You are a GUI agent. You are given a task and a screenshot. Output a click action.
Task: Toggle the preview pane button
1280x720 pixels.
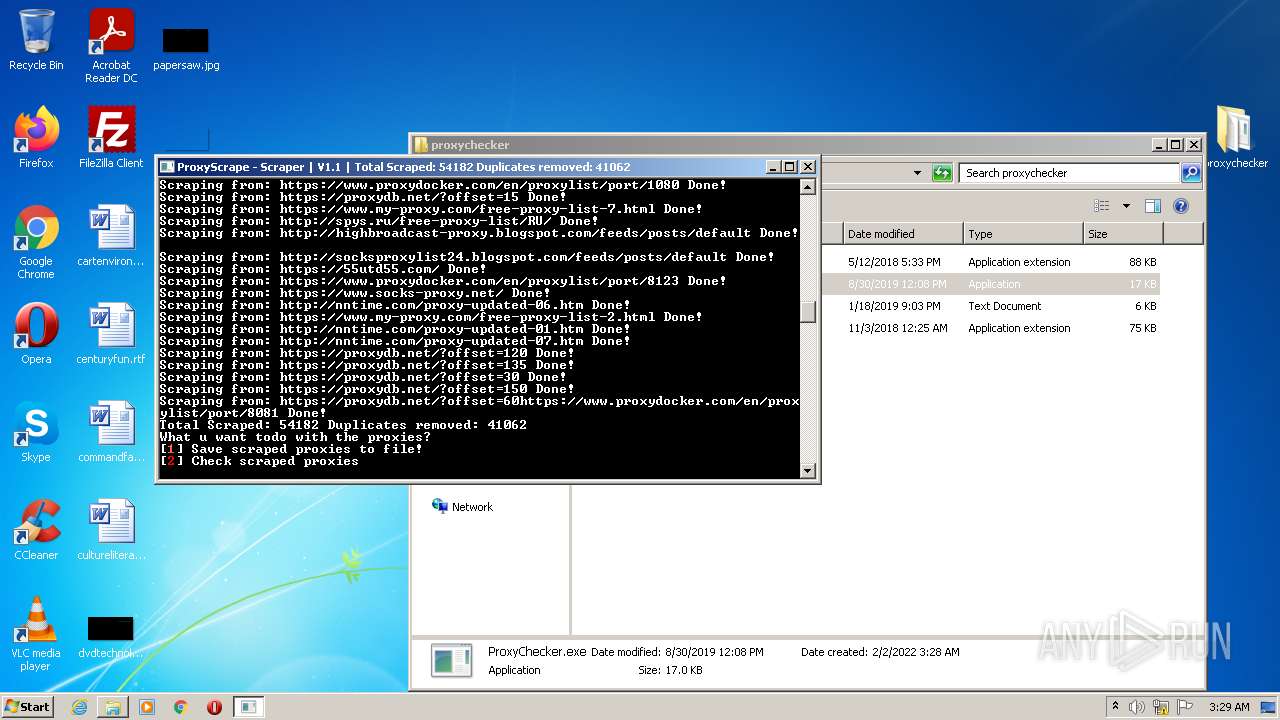click(x=1152, y=206)
